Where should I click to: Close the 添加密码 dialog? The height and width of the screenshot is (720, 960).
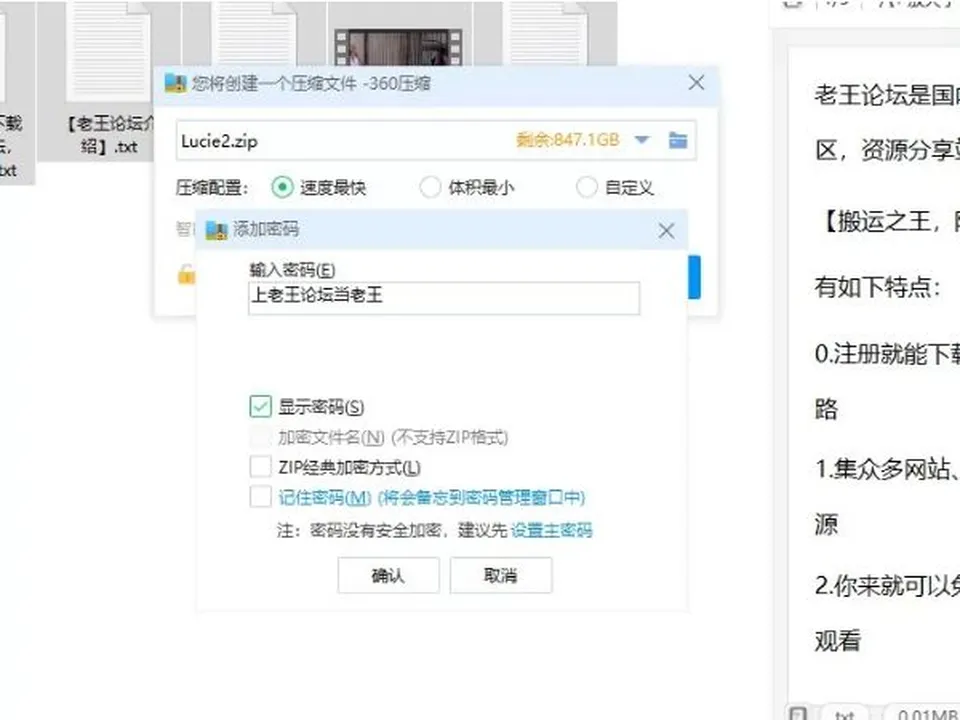[666, 231]
